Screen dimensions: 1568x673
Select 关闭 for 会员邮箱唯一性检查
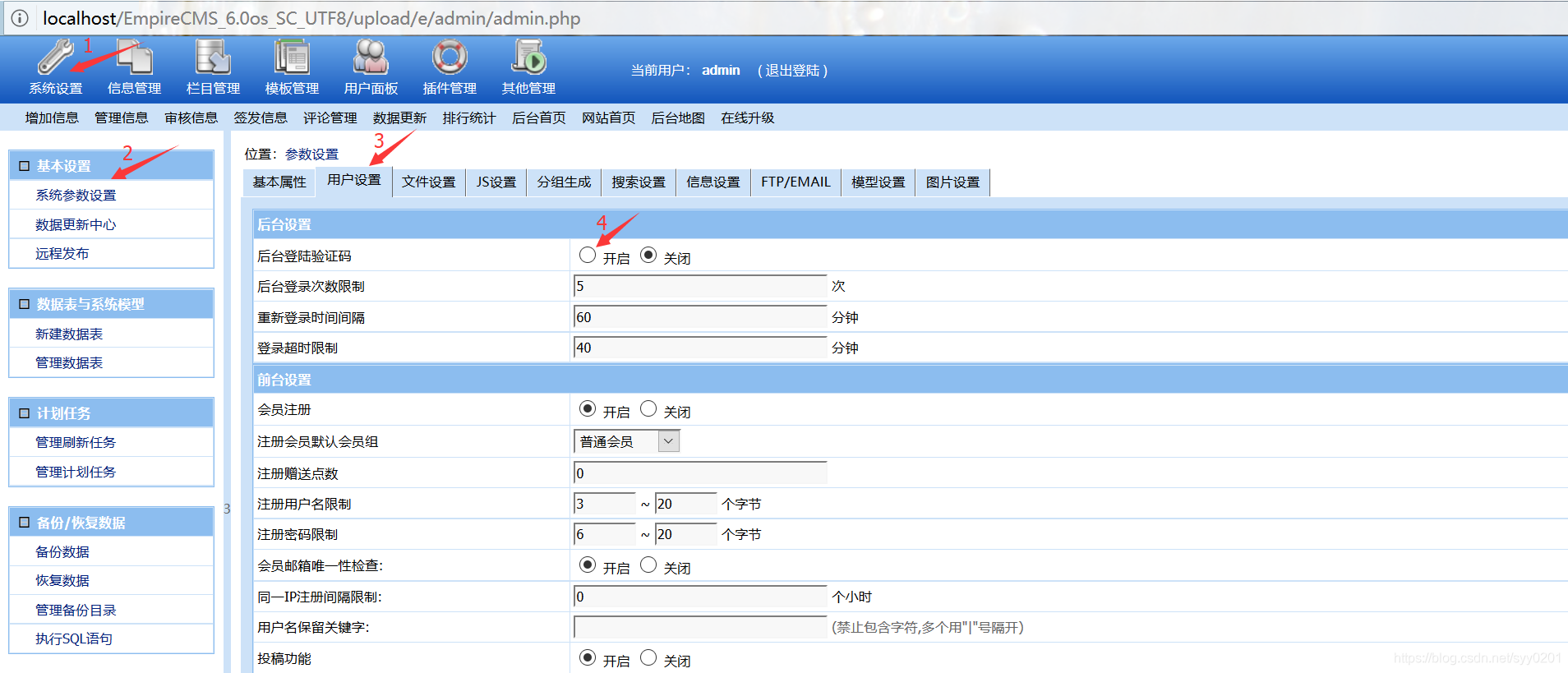pyautogui.click(x=648, y=565)
